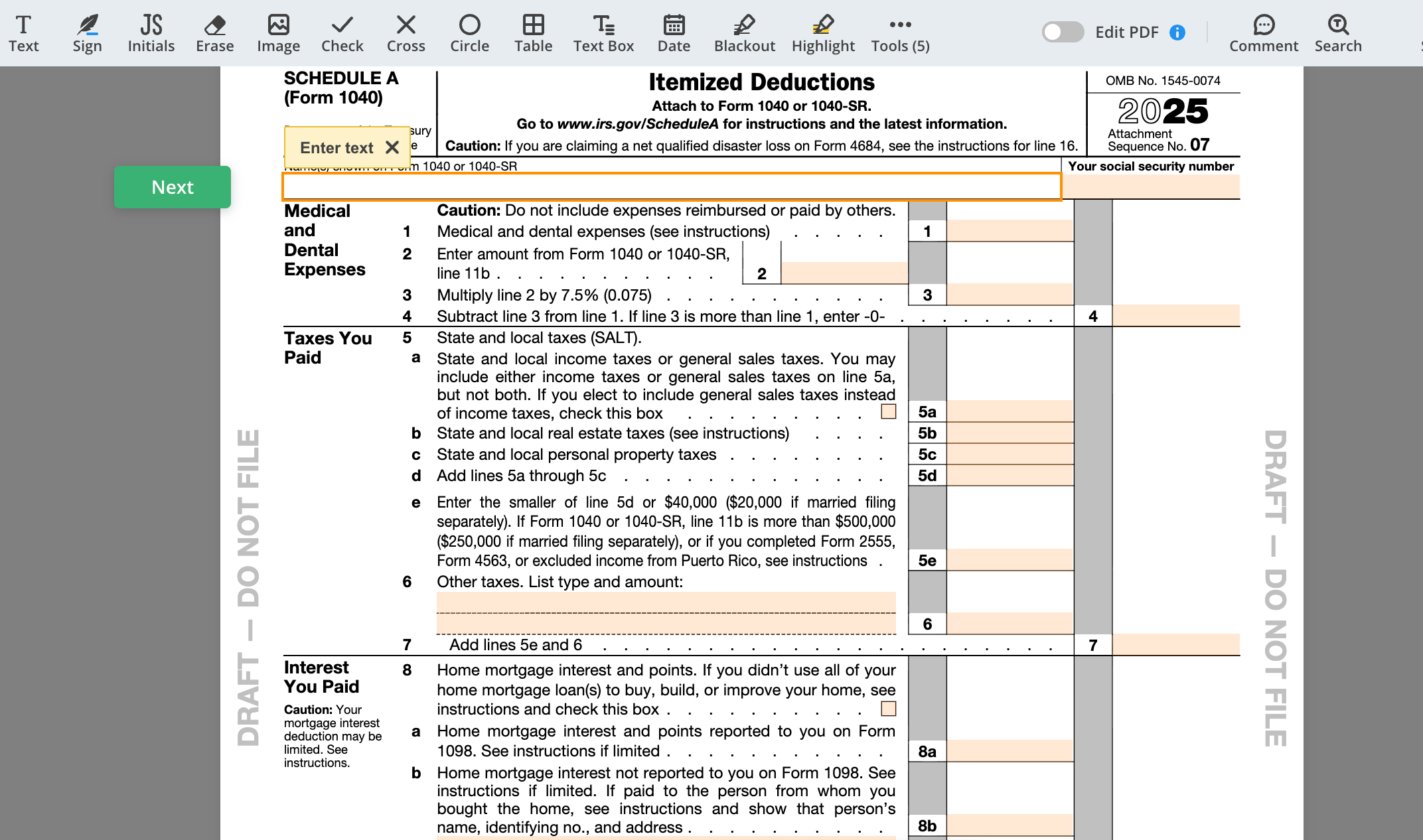Choose the Table tool
1423x840 pixels.
tap(533, 33)
